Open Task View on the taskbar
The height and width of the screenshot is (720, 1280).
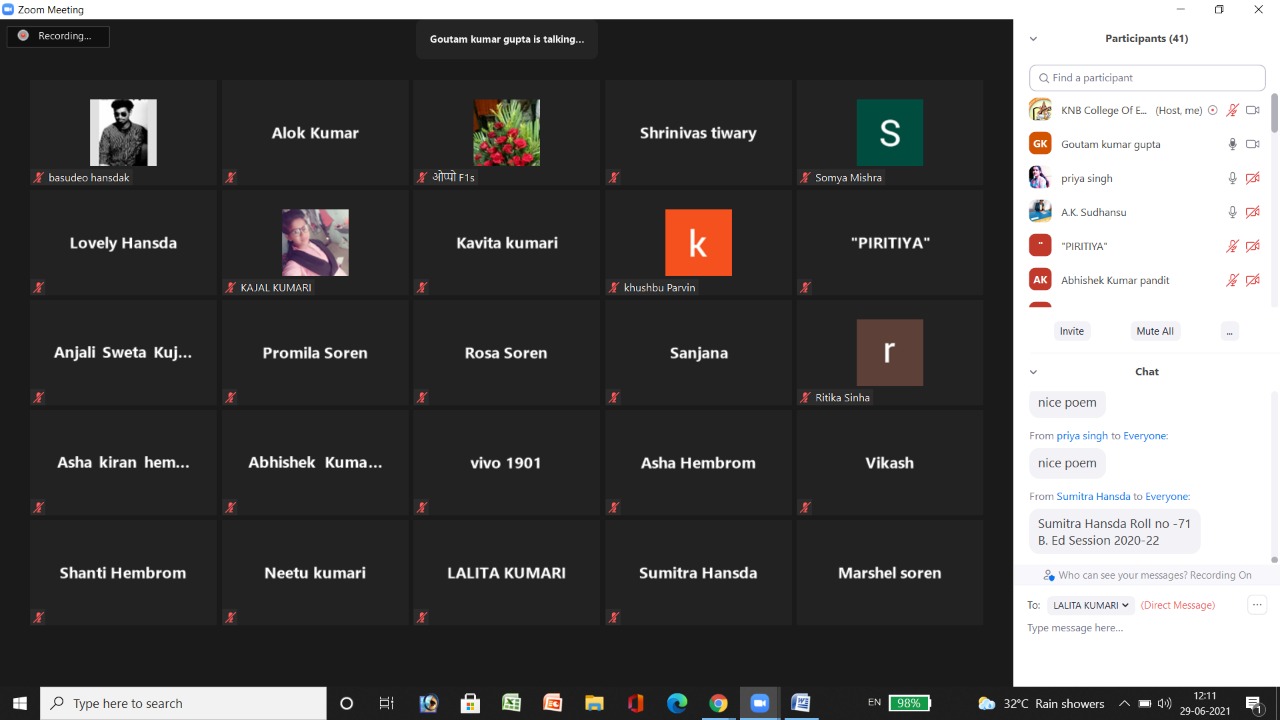click(386, 703)
